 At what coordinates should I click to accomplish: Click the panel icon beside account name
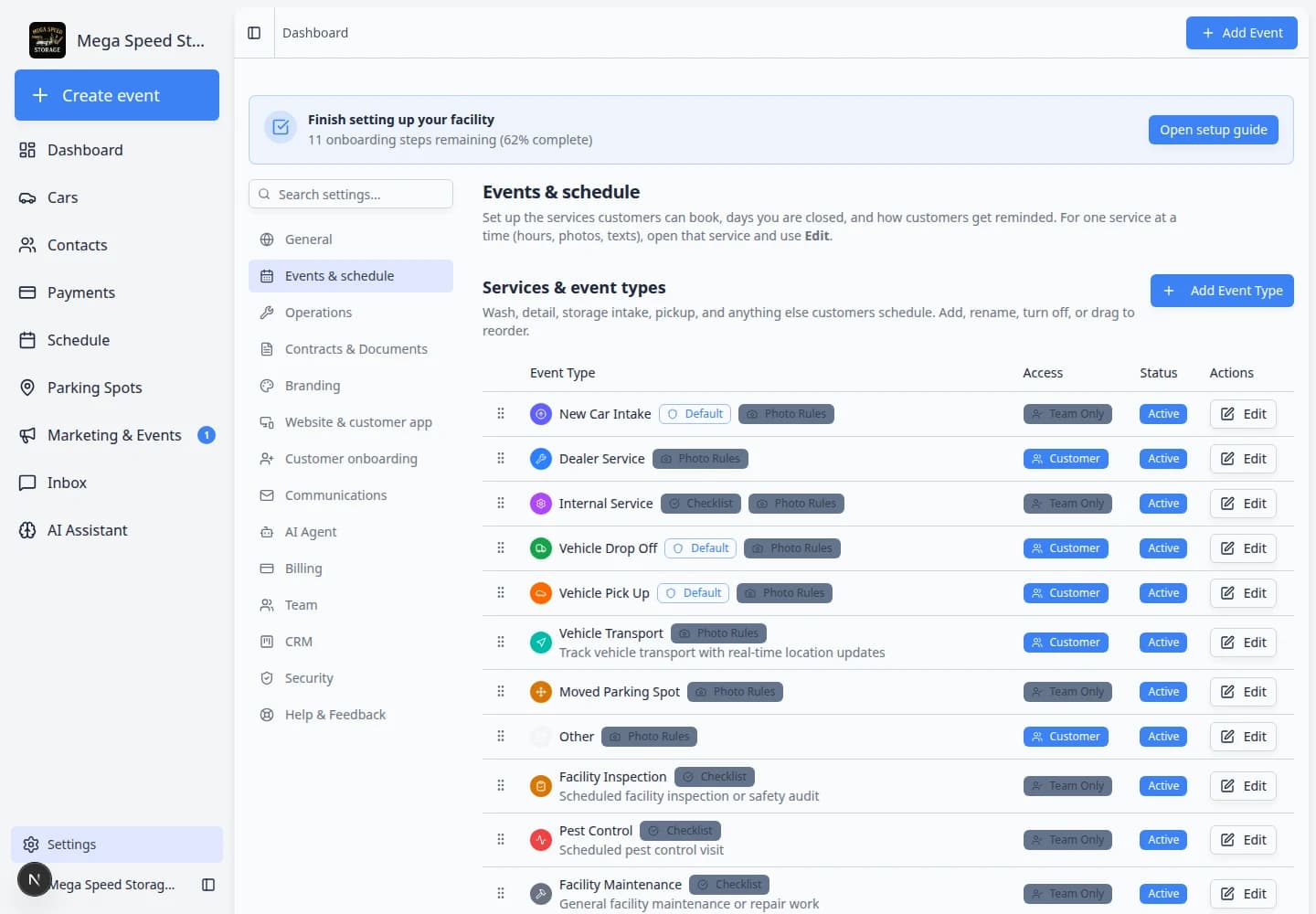(x=208, y=885)
